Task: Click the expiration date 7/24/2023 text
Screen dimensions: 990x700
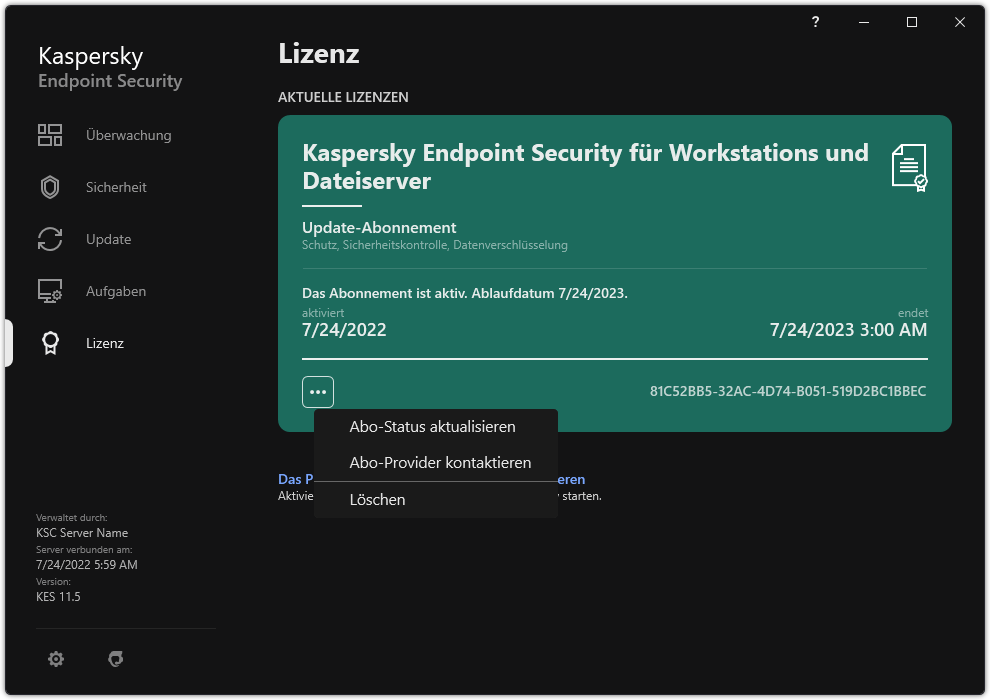Action: tap(848, 329)
